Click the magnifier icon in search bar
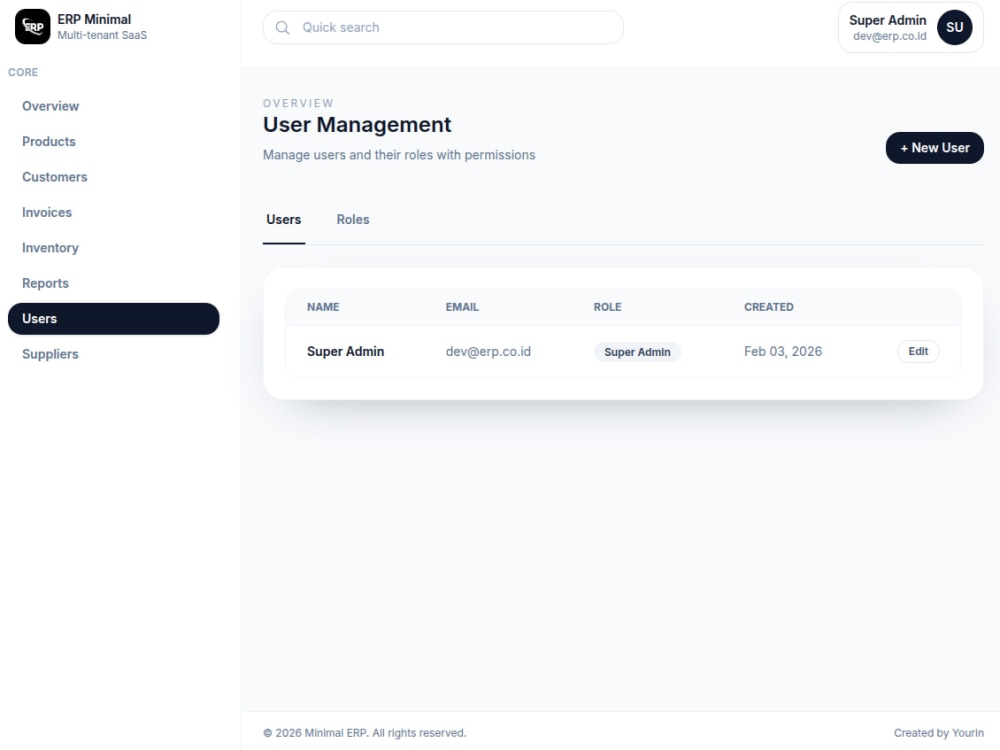Viewport: 1000px width, 750px height. 282,27
